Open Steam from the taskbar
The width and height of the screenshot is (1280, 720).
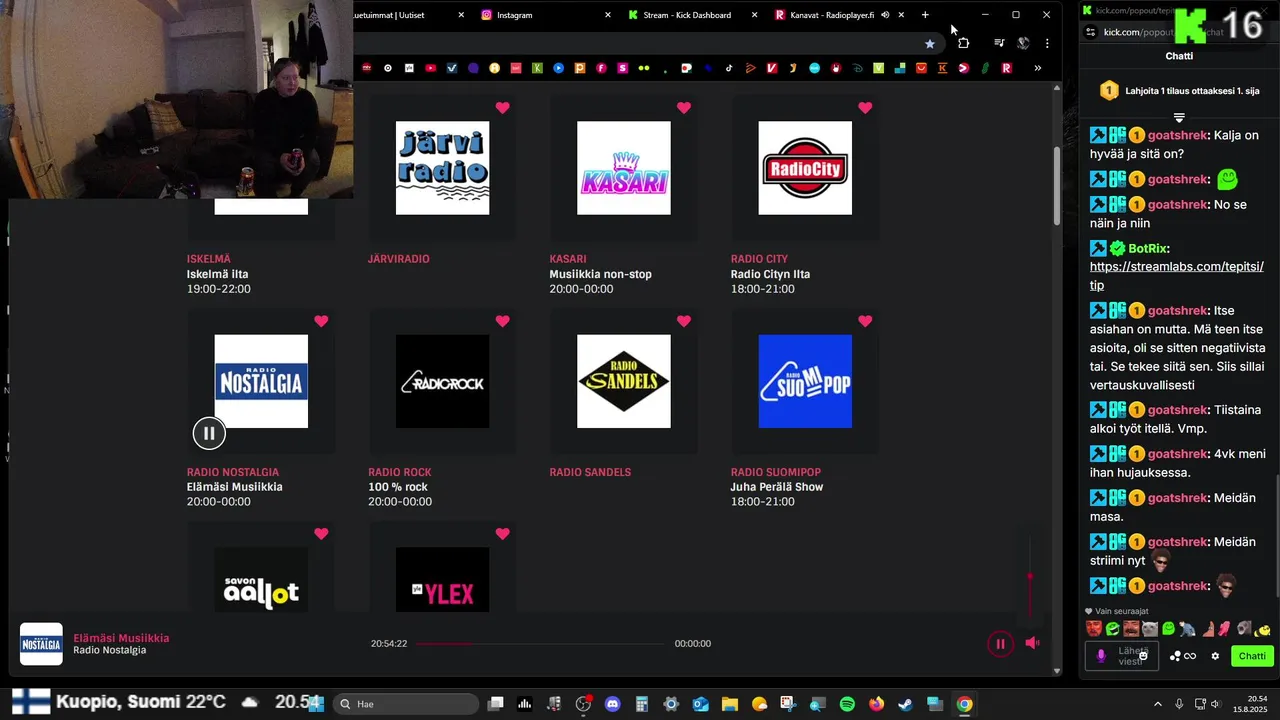coord(905,704)
